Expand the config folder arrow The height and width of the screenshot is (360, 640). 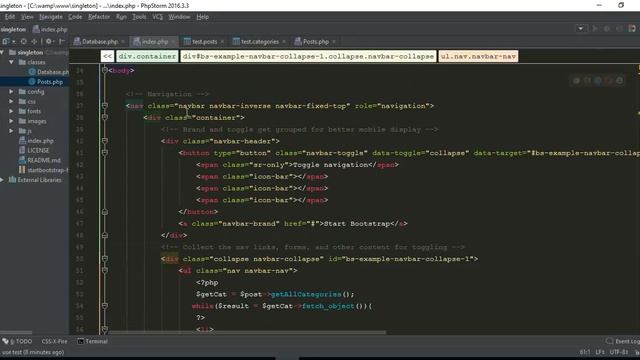coord(11,91)
